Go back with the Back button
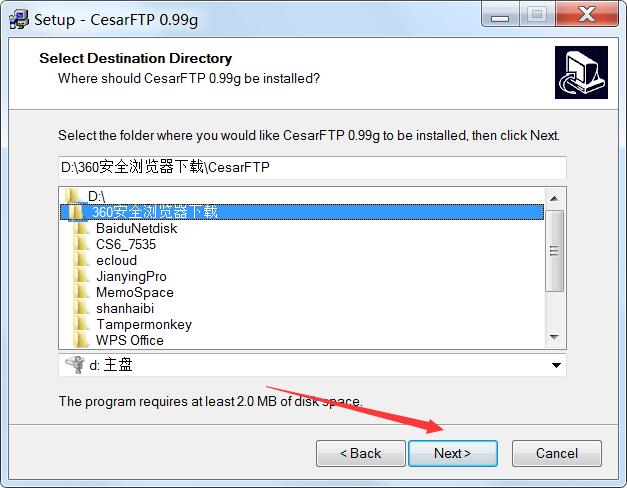627x488 pixels. [361, 453]
